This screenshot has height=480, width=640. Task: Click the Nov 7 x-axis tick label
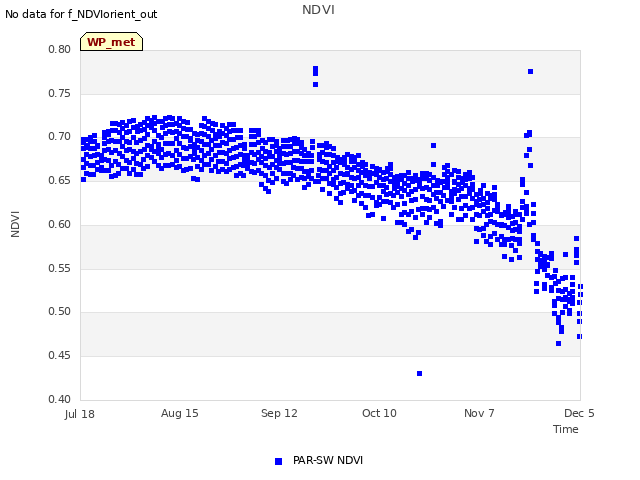(x=479, y=413)
